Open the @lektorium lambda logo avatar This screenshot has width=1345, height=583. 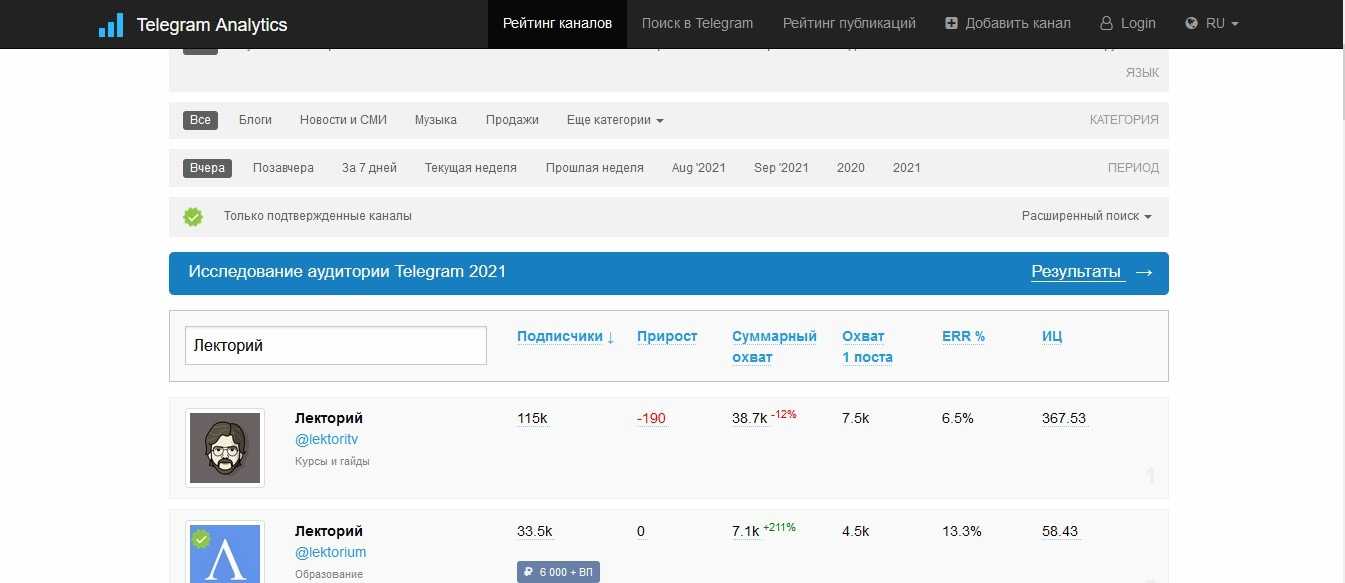pyautogui.click(x=225, y=554)
